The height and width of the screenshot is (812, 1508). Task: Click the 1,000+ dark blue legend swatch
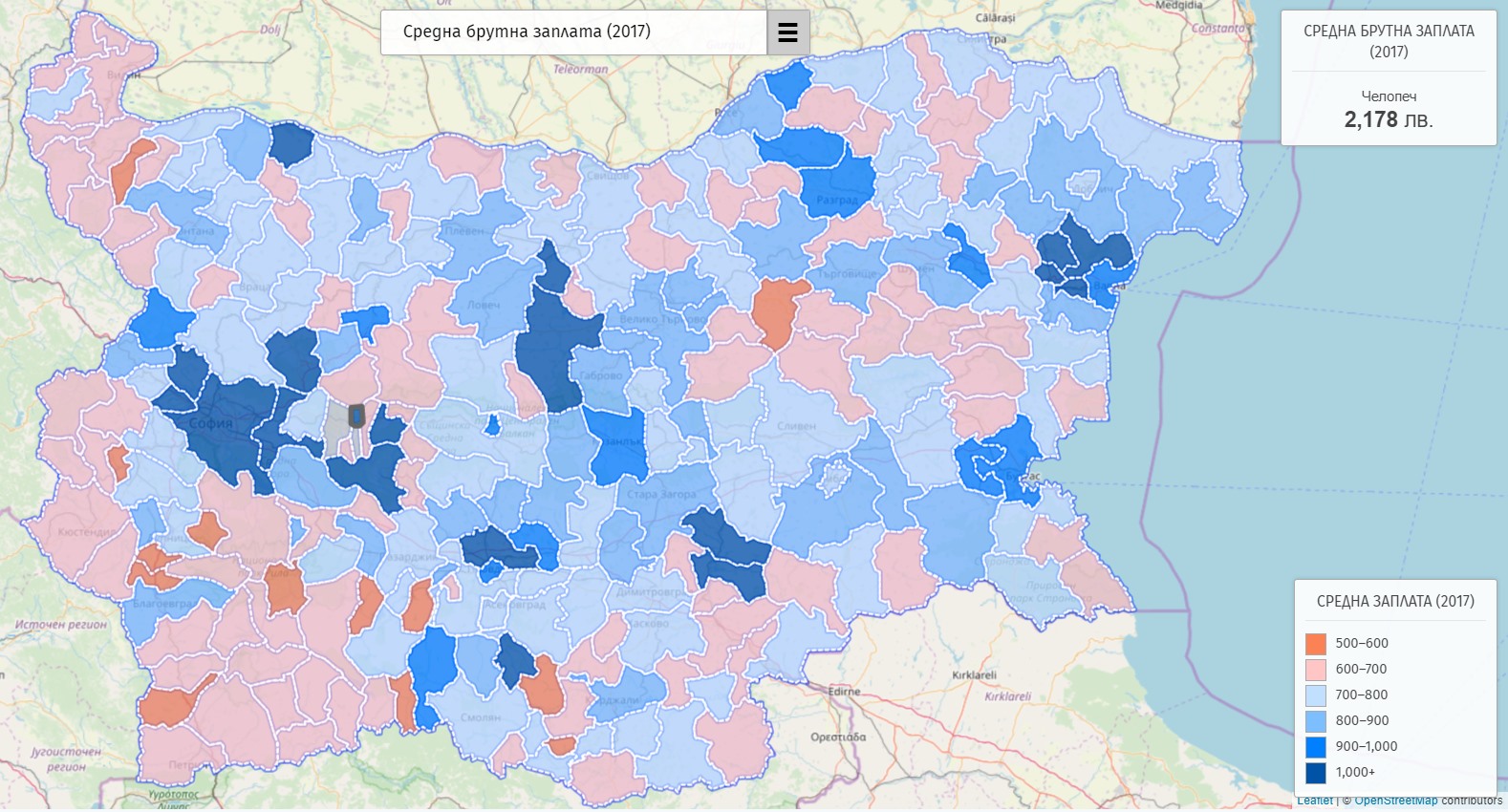1316,773
